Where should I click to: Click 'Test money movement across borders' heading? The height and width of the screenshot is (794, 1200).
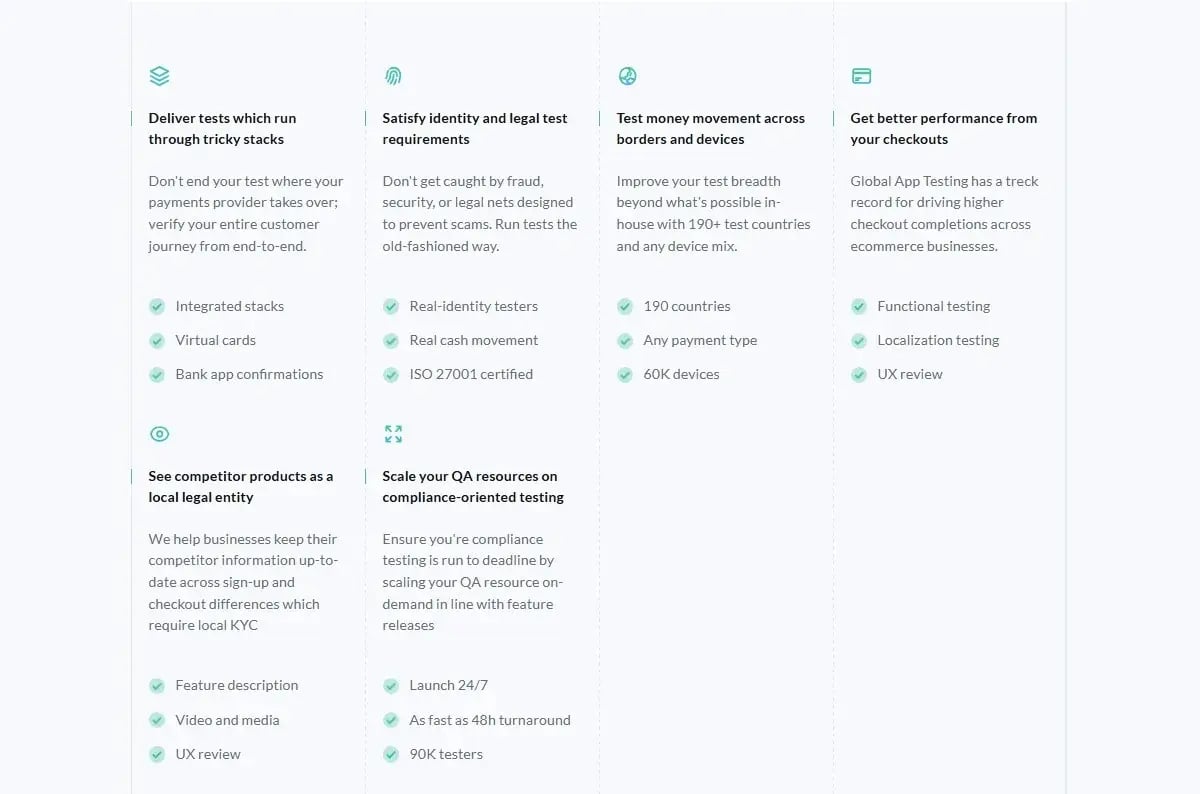click(x=710, y=129)
